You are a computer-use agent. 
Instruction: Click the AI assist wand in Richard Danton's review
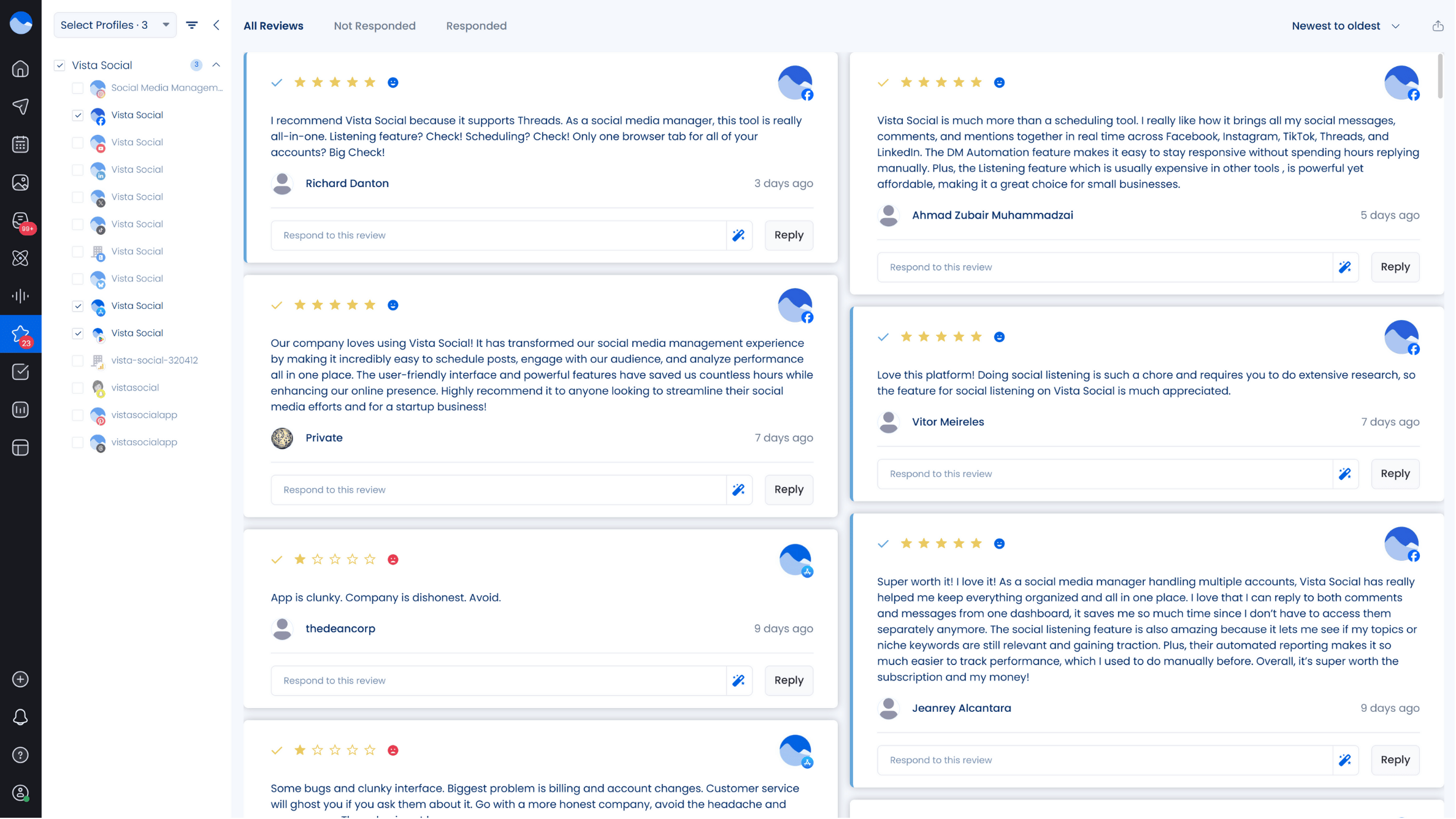coord(739,235)
